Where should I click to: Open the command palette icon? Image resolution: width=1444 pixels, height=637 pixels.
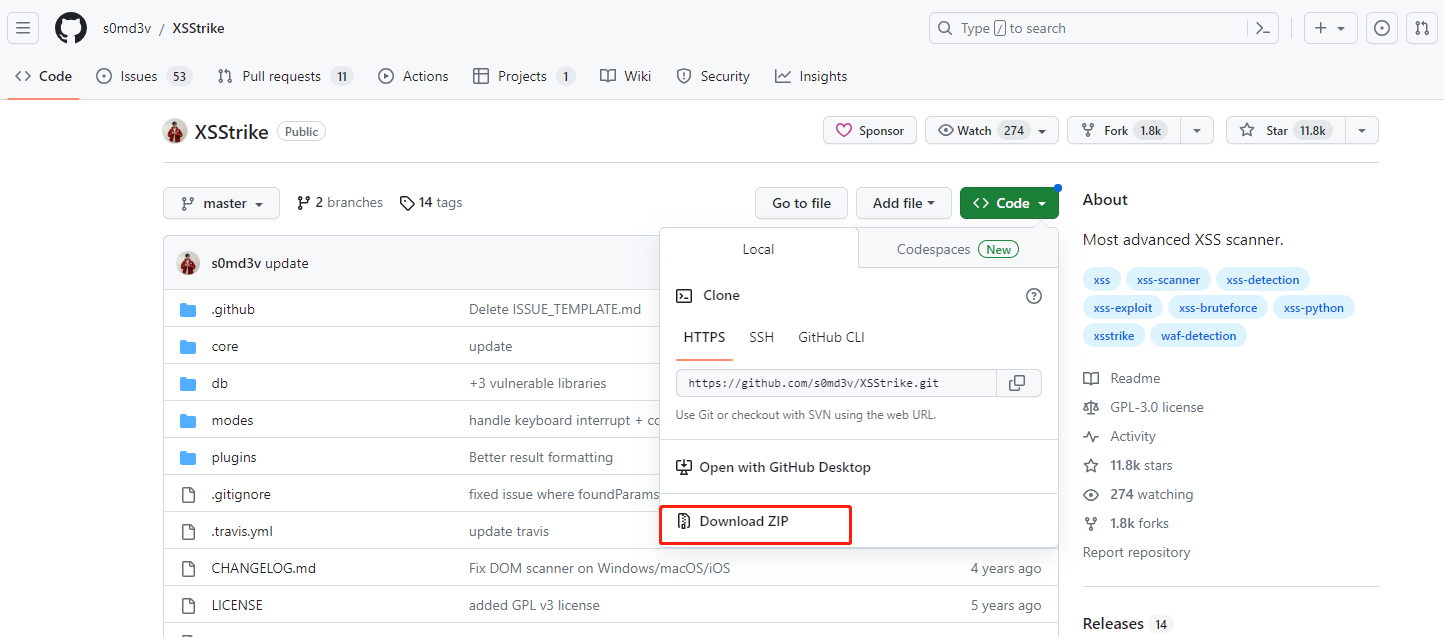tap(1264, 28)
